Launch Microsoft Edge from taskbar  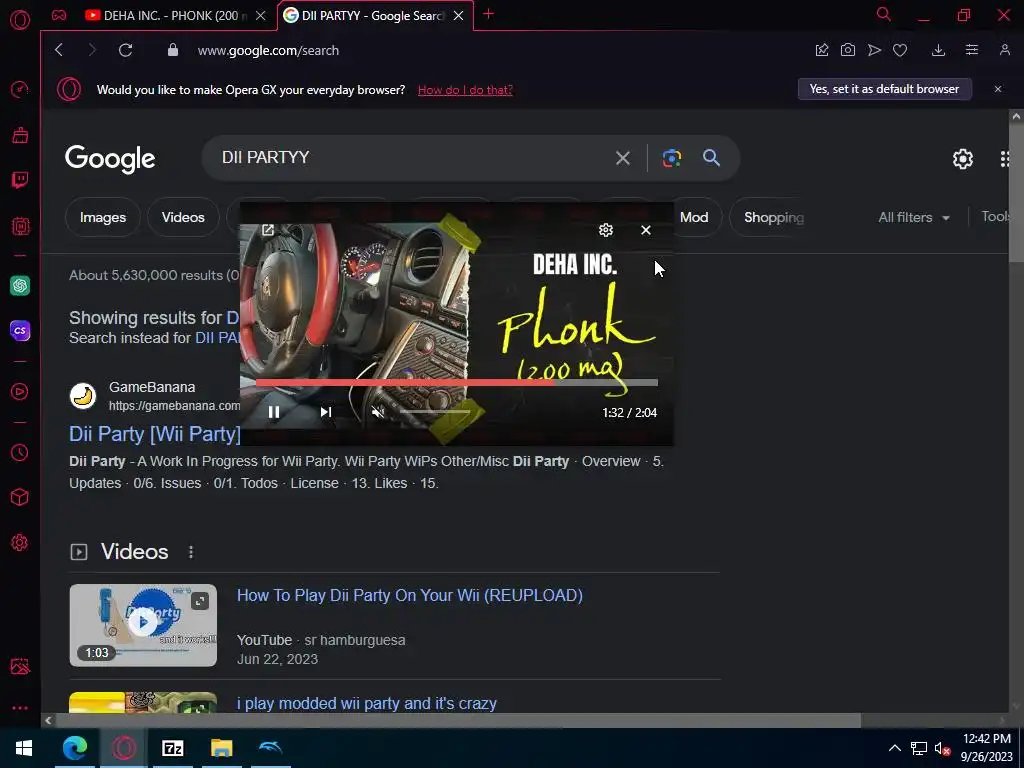74,748
